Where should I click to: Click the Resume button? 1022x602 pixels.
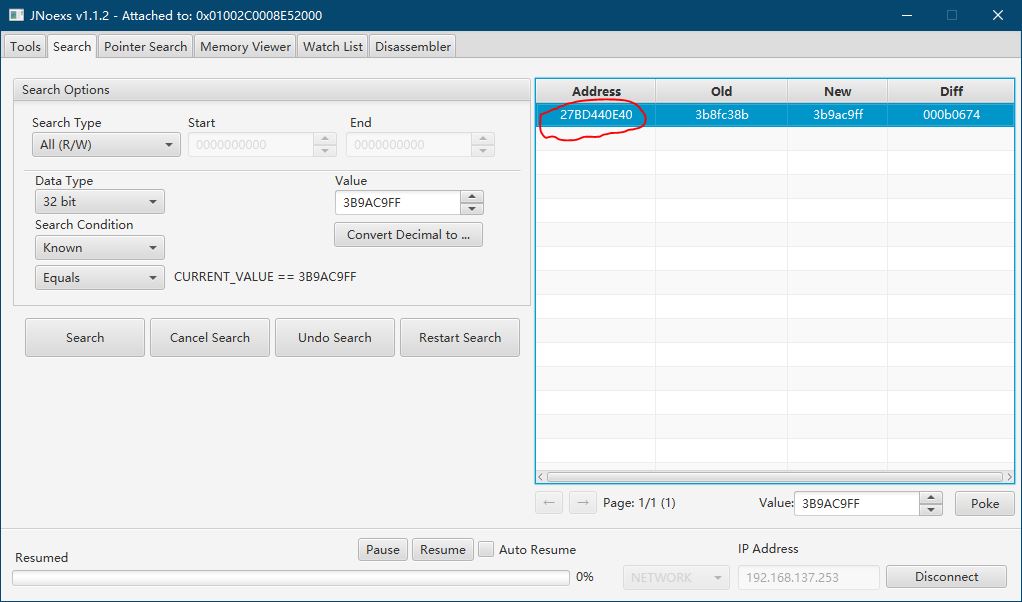(443, 550)
